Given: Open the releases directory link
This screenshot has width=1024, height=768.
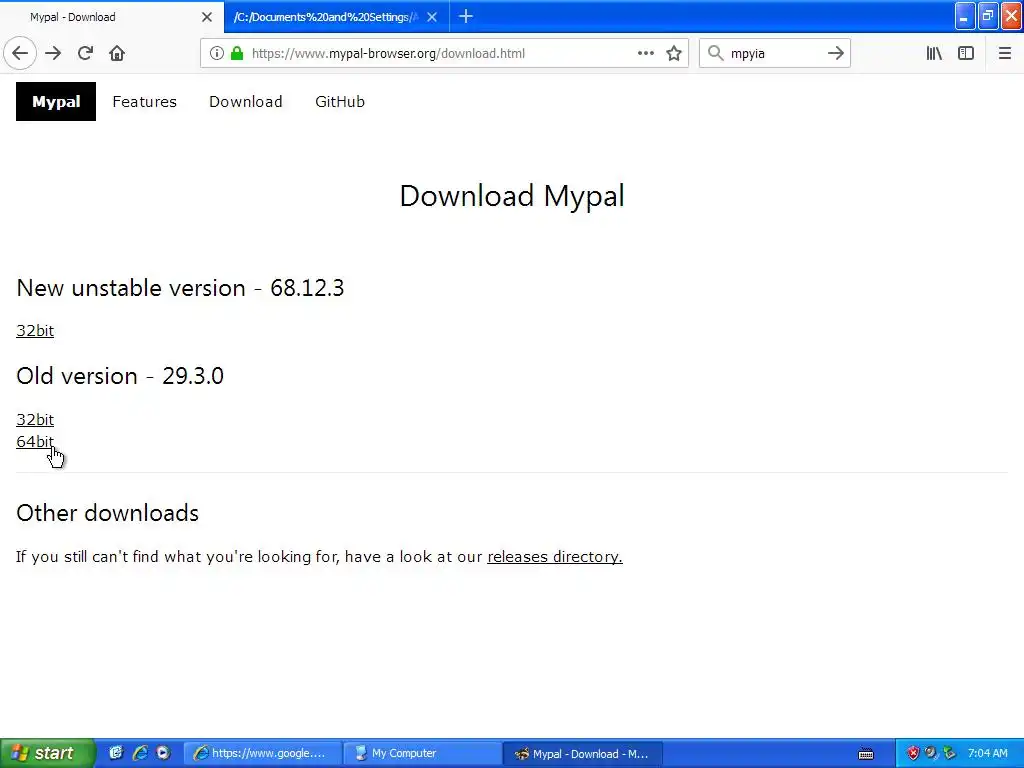Looking at the screenshot, I should coord(554,557).
